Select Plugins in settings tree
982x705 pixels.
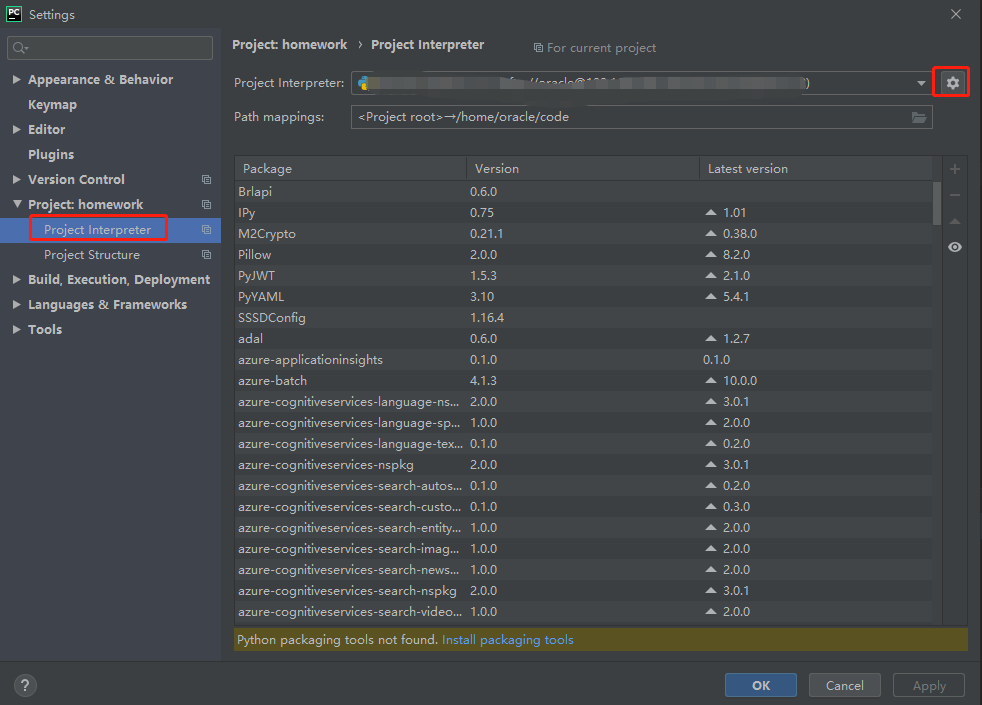tap(51, 155)
